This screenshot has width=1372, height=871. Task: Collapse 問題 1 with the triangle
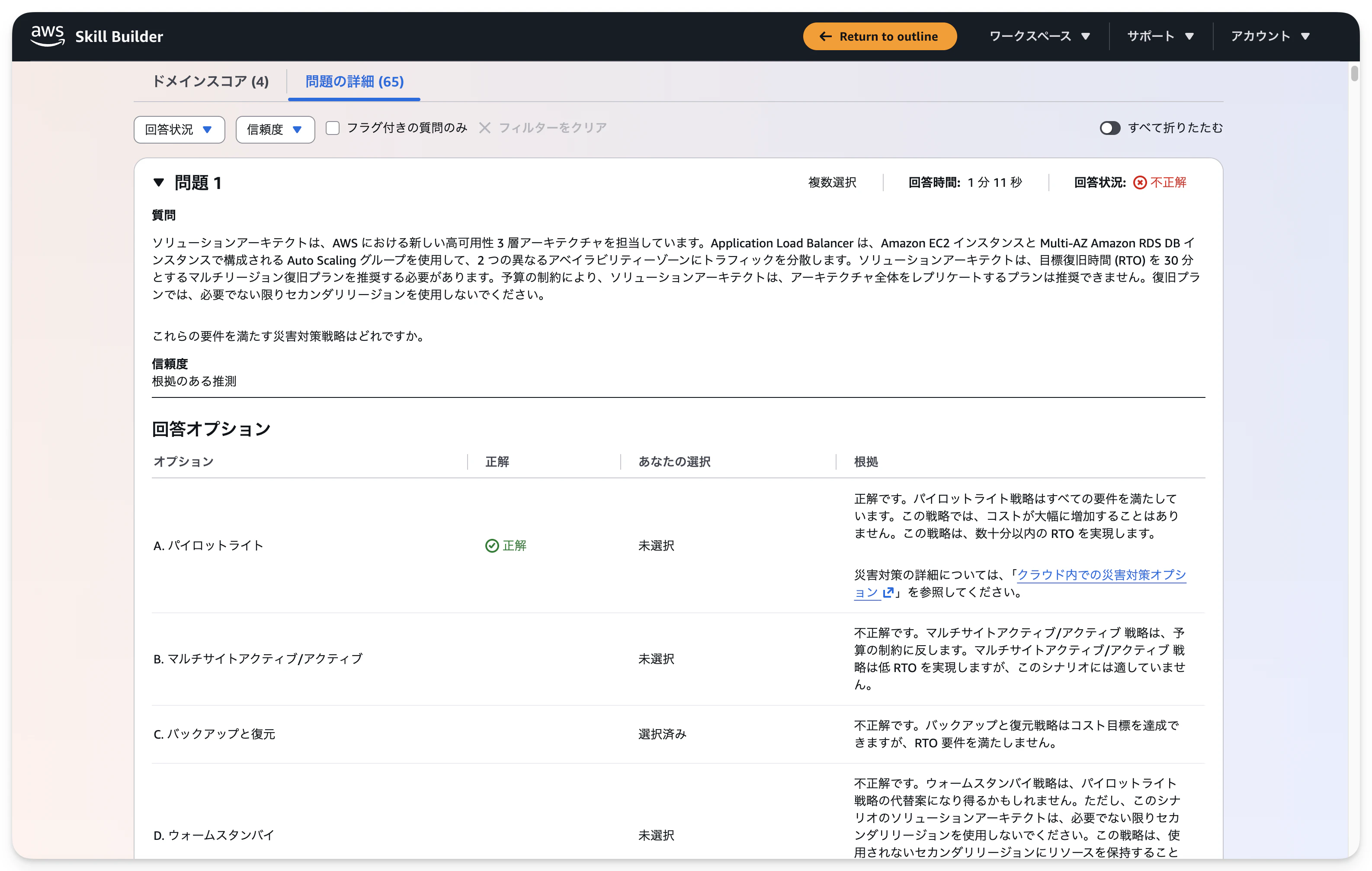(x=159, y=183)
